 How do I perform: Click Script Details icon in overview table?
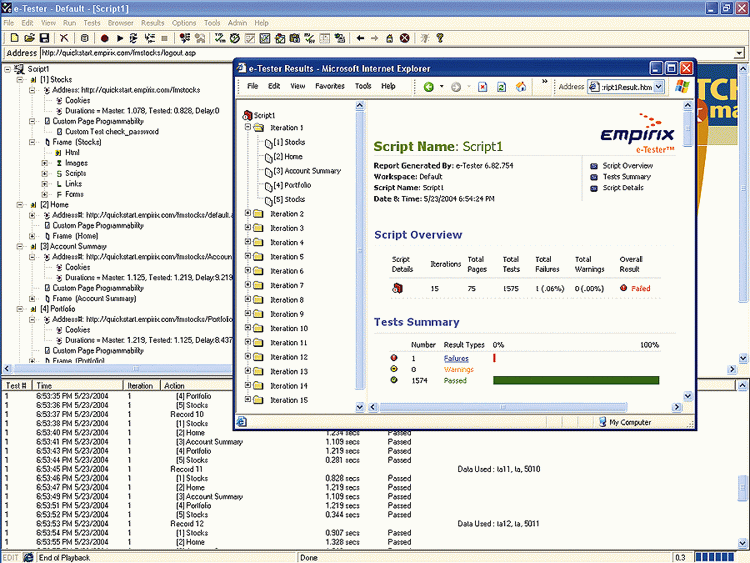[x=397, y=288]
